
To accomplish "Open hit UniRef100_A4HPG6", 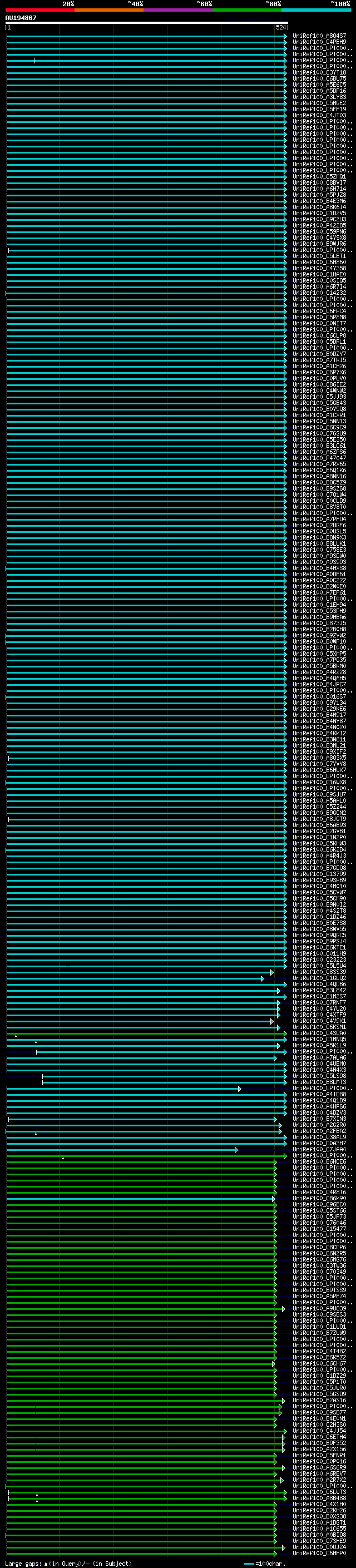I will pos(319,1106).
